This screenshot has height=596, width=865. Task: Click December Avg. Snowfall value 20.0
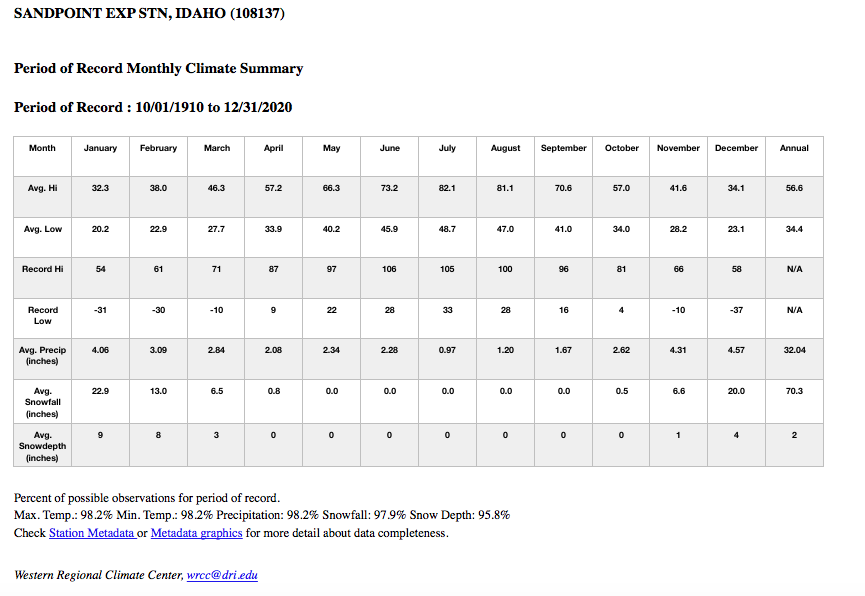pyautogui.click(x=736, y=391)
